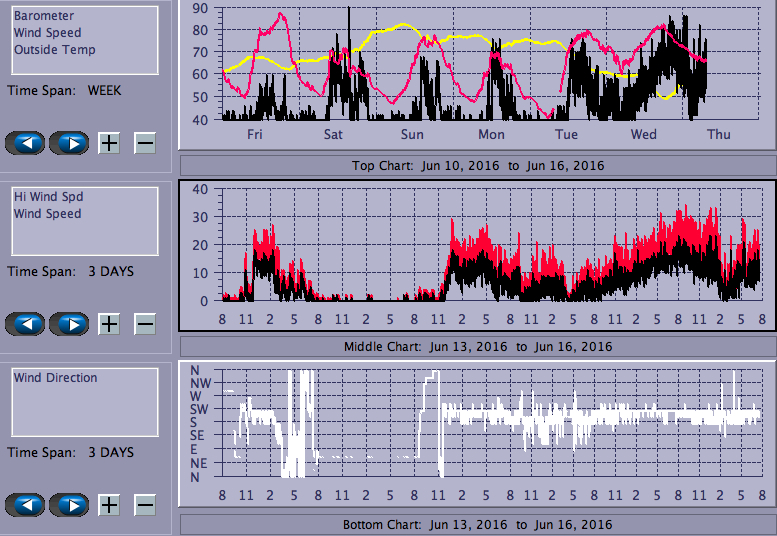Screen dimensions: 777x536
Task: Choose Wind Speed in top chart list
Action: point(48,33)
